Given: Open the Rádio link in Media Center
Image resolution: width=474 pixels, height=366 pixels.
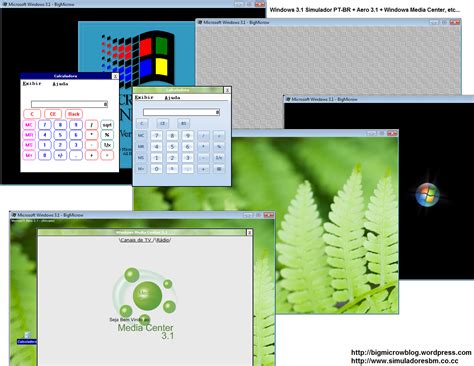Looking at the screenshot, I should (163, 240).
